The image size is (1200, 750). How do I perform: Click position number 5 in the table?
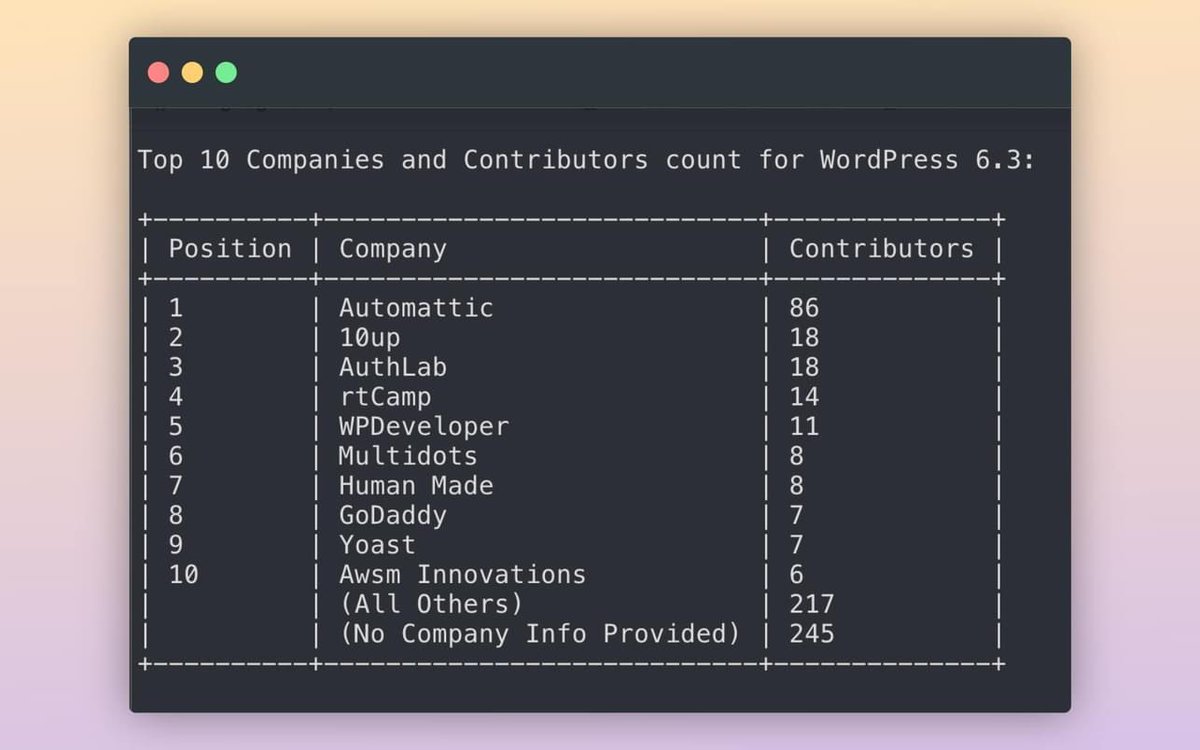click(176, 427)
